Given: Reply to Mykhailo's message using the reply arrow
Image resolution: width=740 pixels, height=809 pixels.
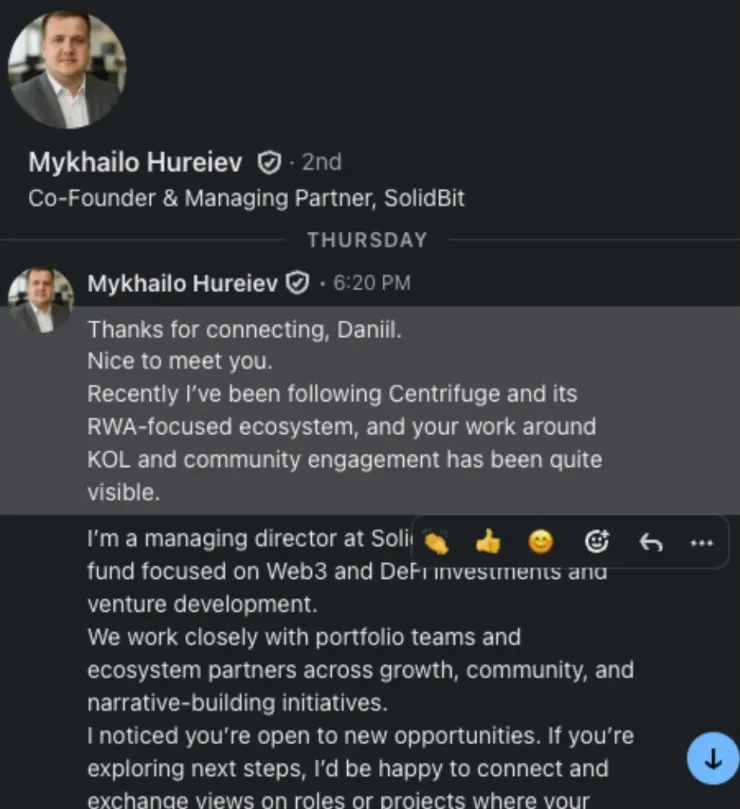Looking at the screenshot, I should click(x=650, y=542).
